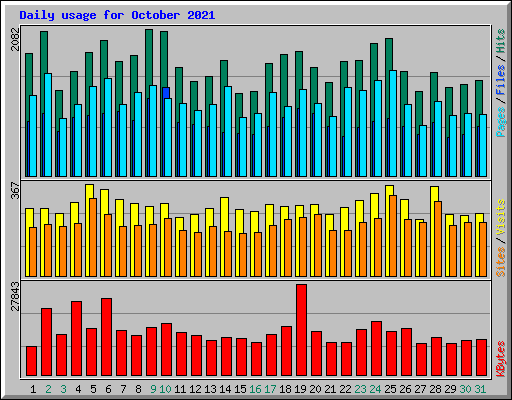Image resolution: width=512 pixels, height=400 pixels.
Task: Click the red KBytes bar for day 2
Action: [46, 342]
